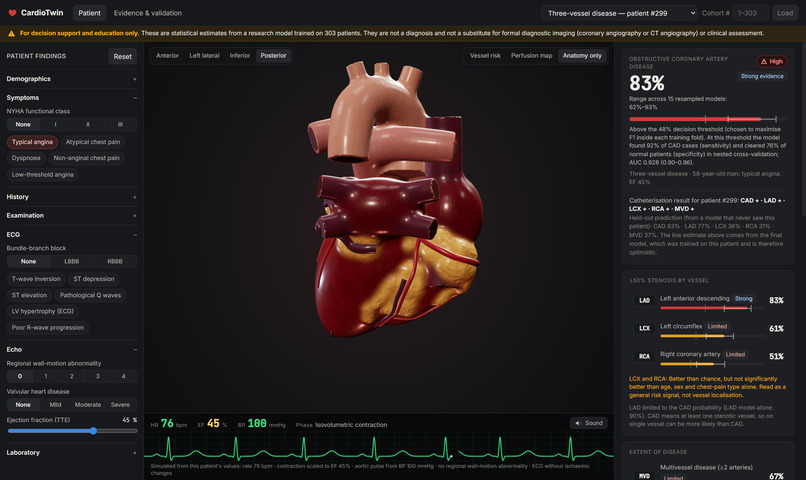Image resolution: width=806 pixels, height=480 pixels.
Task: Click the 3D heart model
Action: pos(395,199)
